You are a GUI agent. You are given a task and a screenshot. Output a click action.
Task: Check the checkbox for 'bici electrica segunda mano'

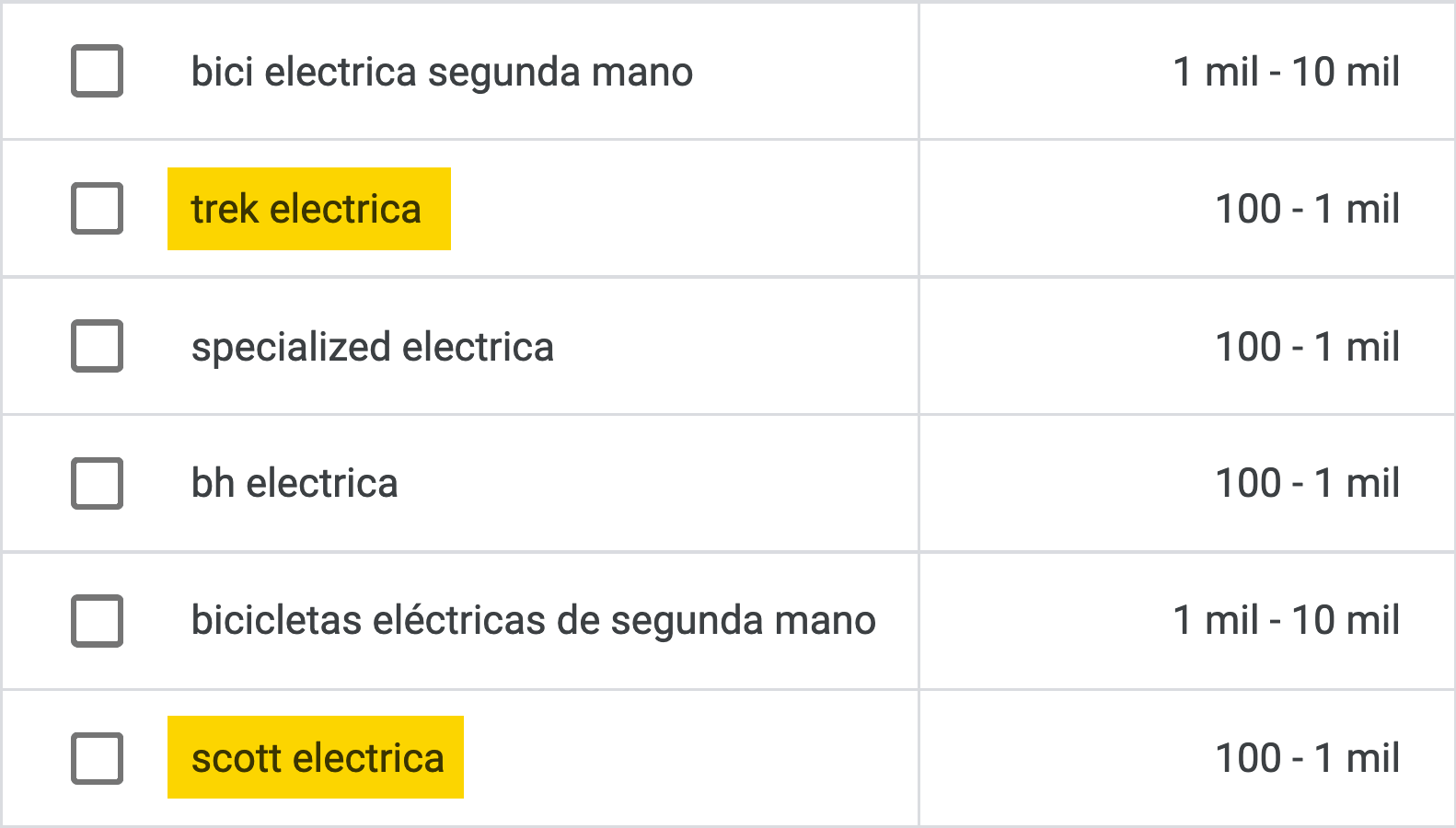tap(97, 70)
